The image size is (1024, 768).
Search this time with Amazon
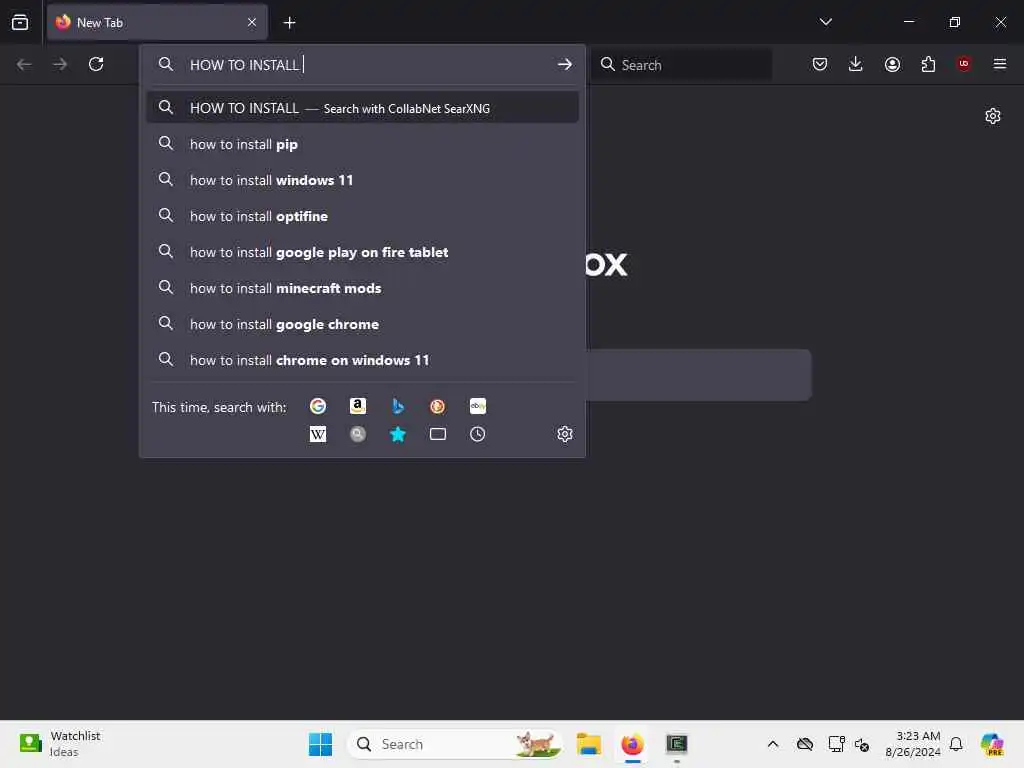[x=357, y=406]
